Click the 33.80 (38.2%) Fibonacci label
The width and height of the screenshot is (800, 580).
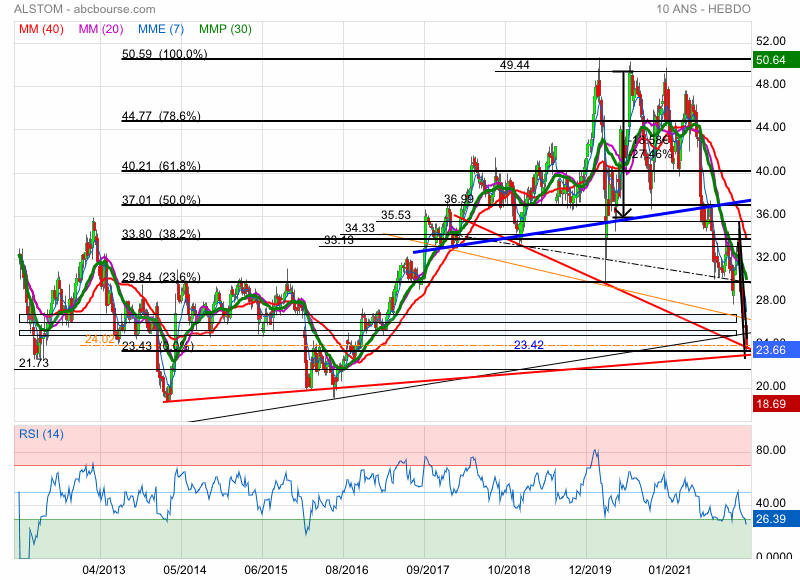(x=161, y=234)
